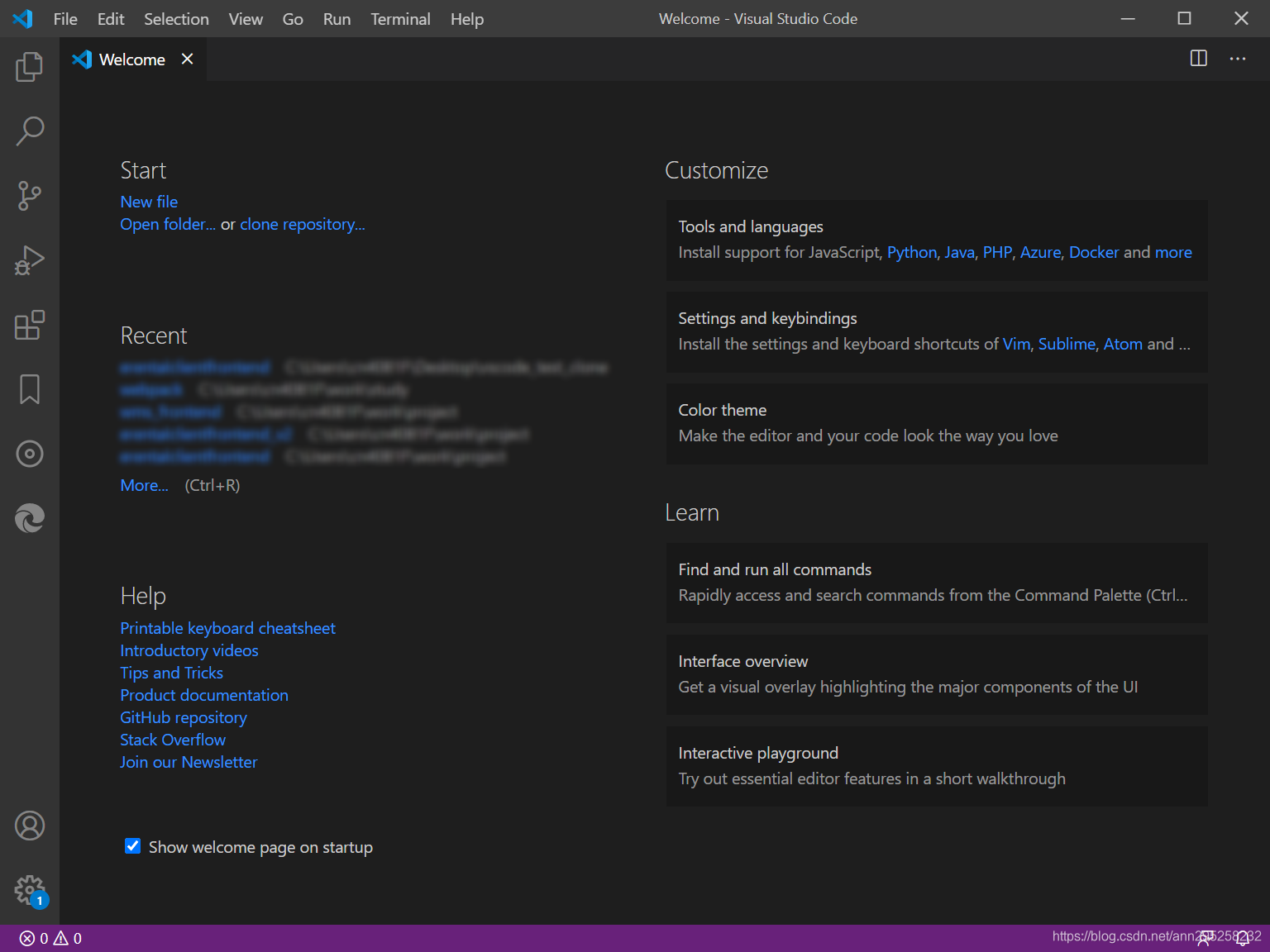Open the Selection menu
Viewport: 1270px width, 952px height.
pyautogui.click(x=176, y=19)
